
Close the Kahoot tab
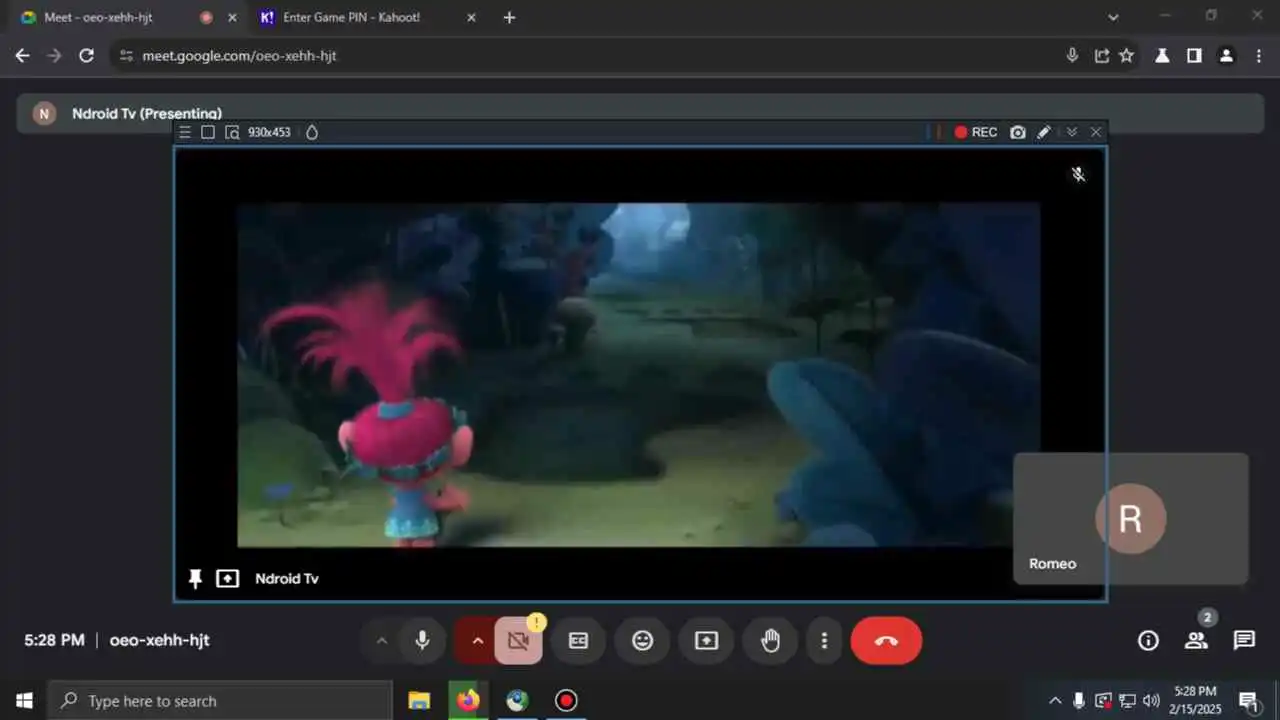tap(472, 18)
